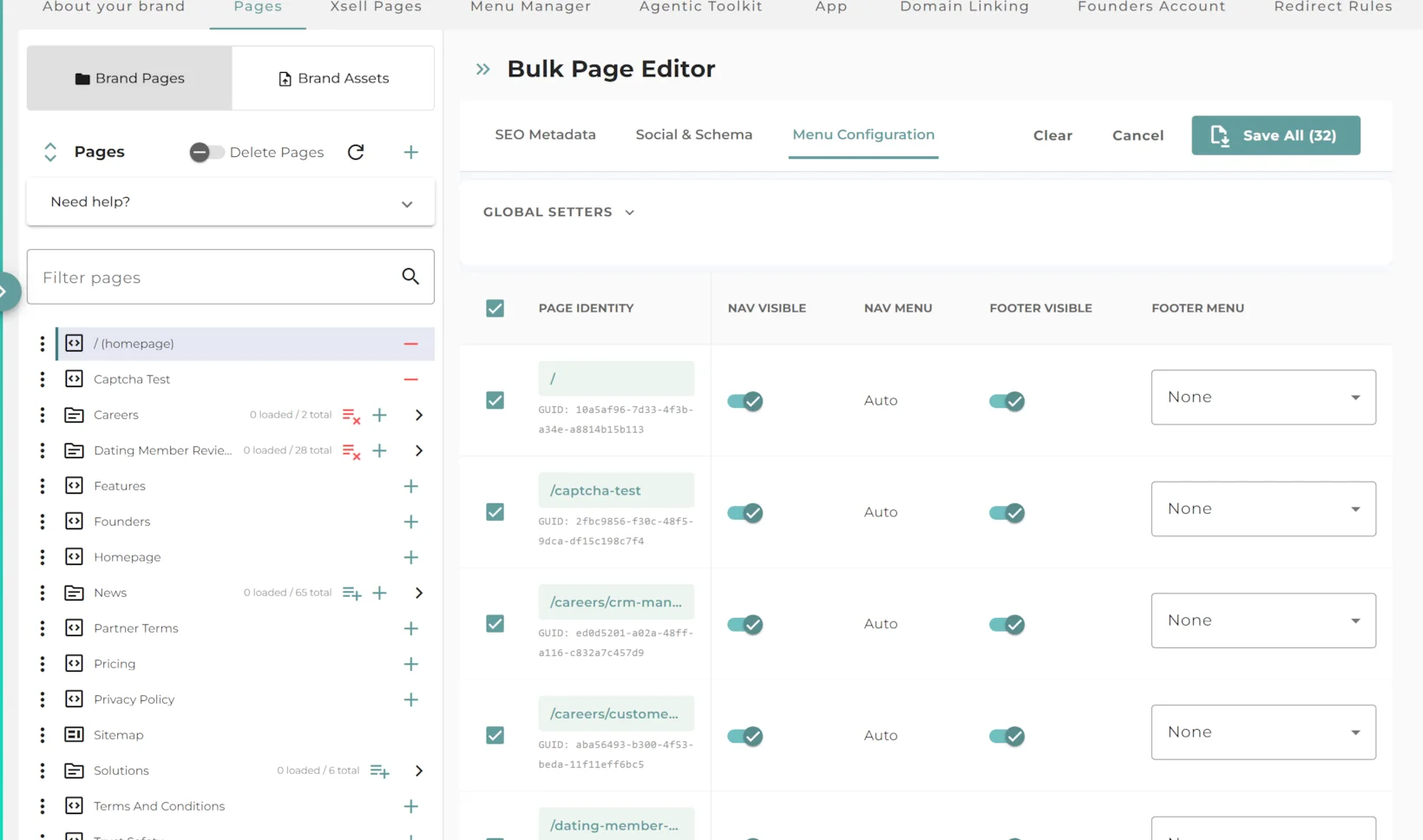Uncheck the select-all checkbox in table header
Screen dimensions: 1423x840
[495, 308]
